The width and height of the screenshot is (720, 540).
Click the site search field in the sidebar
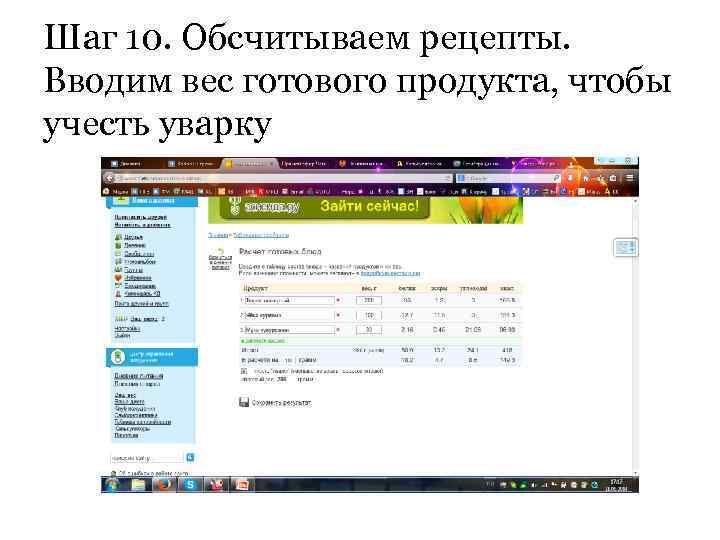point(146,458)
